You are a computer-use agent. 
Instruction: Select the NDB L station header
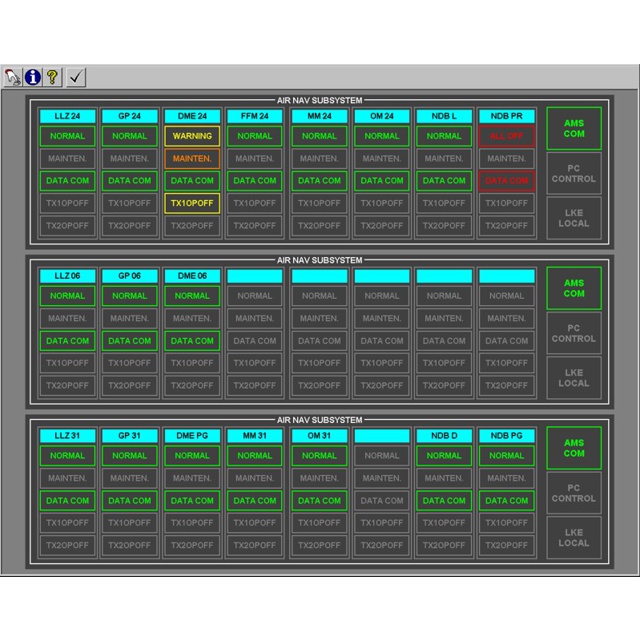tap(444, 116)
